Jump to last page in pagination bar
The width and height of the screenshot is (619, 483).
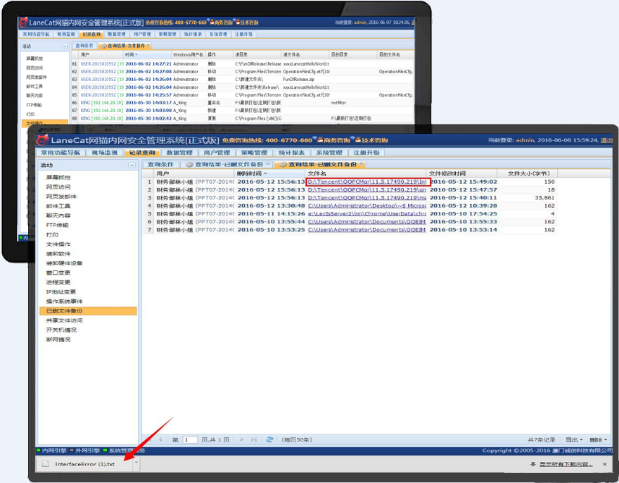coord(253,440)
